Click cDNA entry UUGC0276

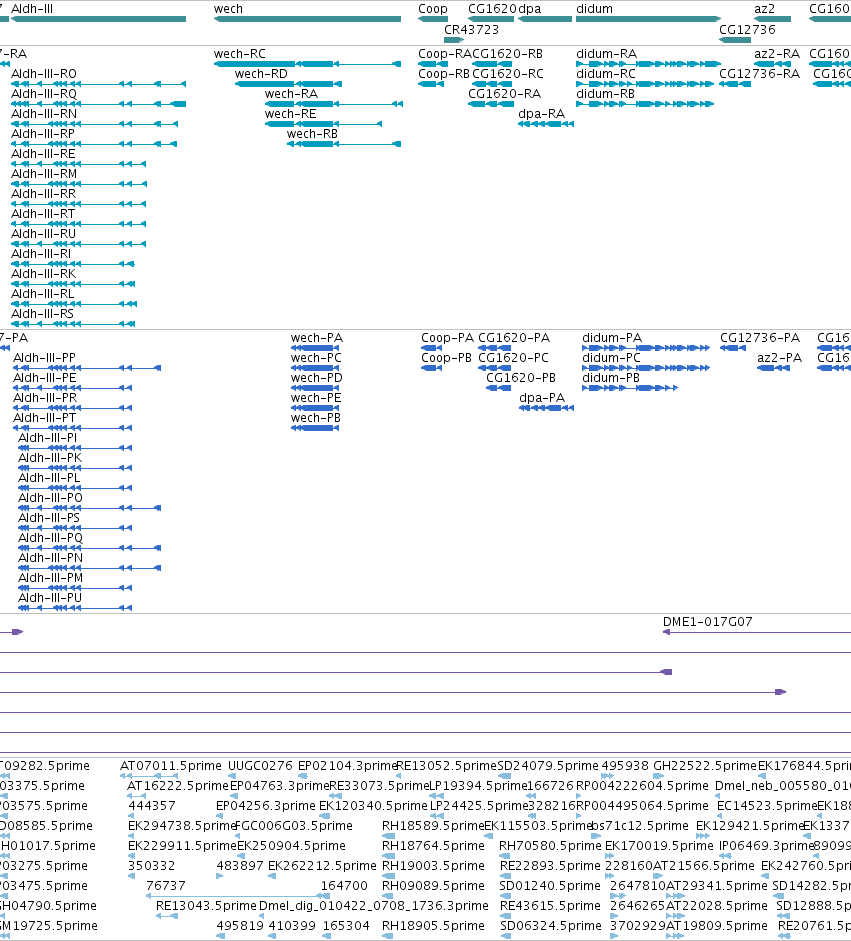click(260, 766)
